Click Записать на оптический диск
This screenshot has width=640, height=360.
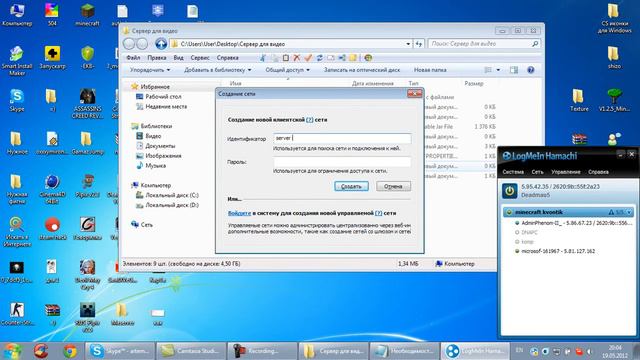point(362,70)
